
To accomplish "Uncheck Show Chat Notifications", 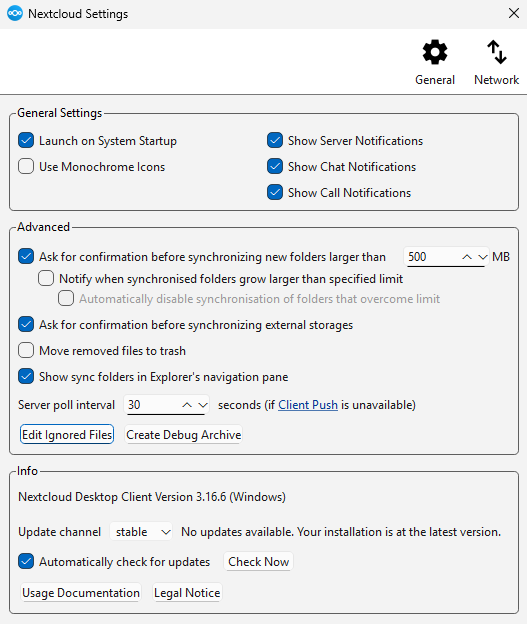I will point(275,166).
